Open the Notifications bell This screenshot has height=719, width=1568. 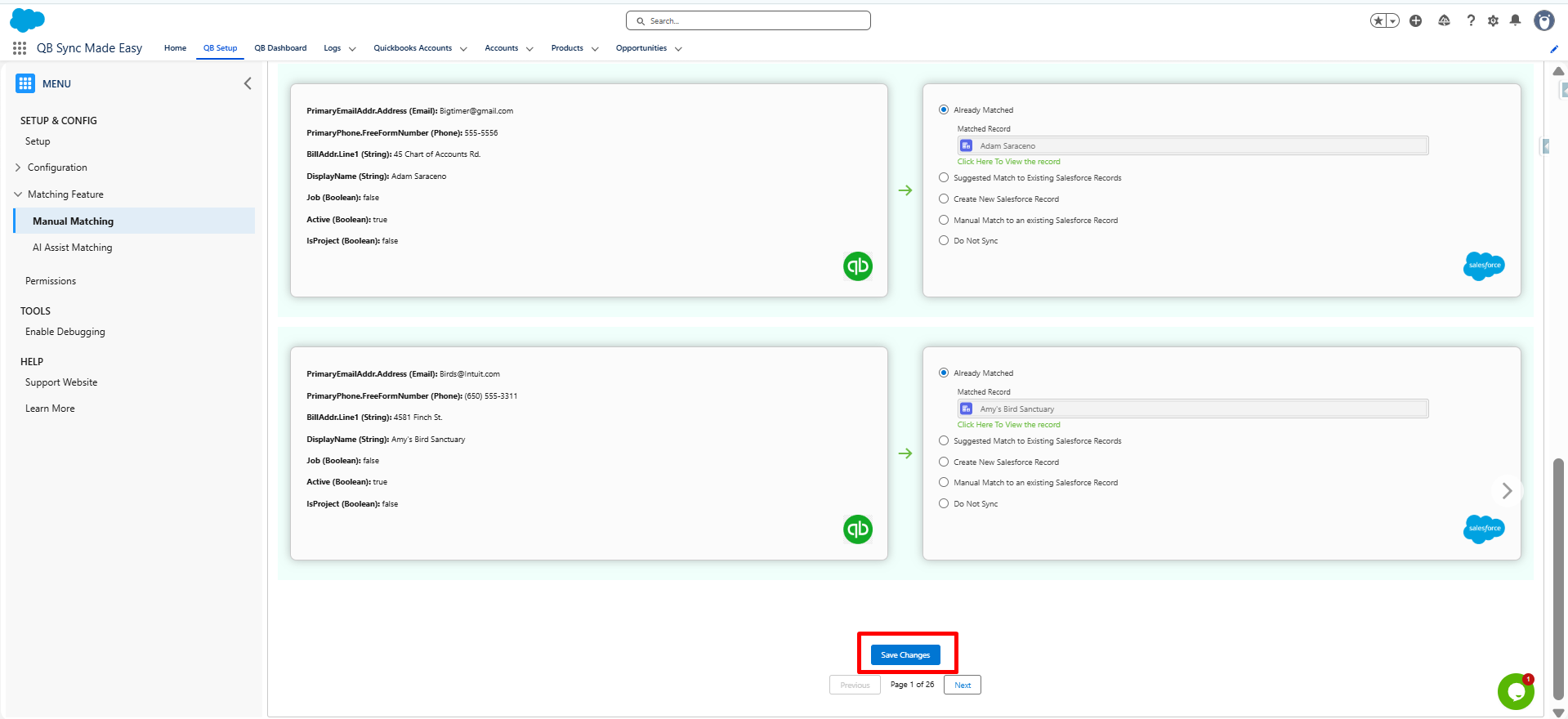click(x=1516, y=20)
